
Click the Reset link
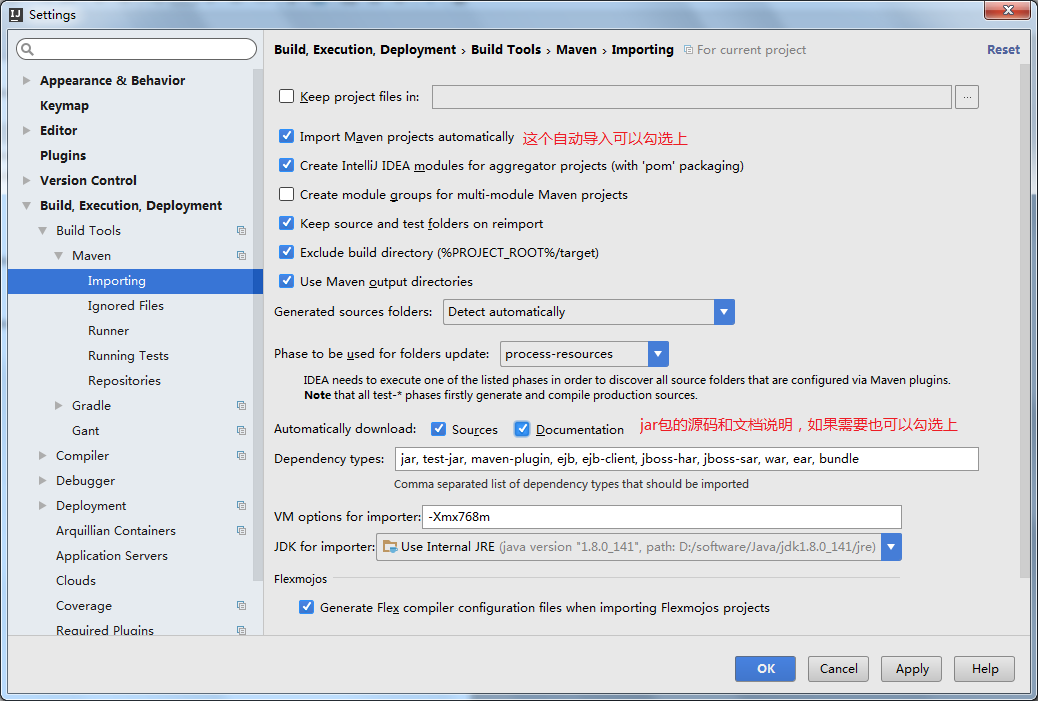coord(1003,50)
